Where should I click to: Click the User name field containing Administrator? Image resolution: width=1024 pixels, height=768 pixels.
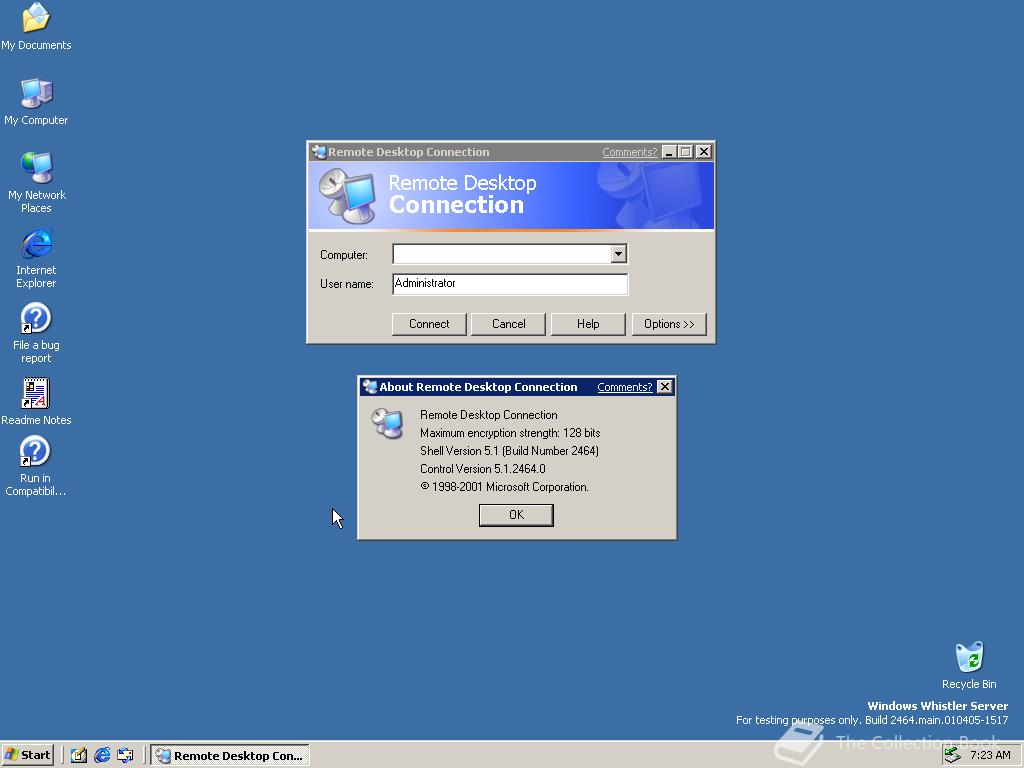click(x=510, y=284)
